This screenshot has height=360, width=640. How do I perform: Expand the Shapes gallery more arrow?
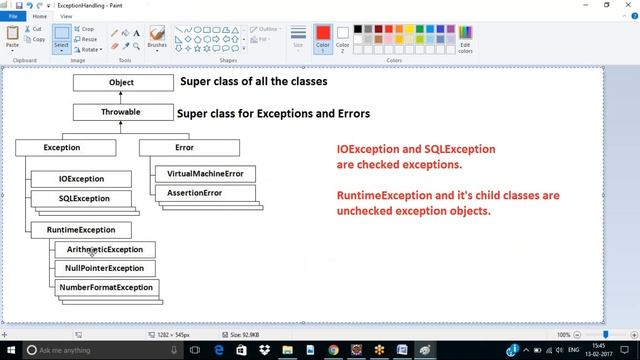244,49
